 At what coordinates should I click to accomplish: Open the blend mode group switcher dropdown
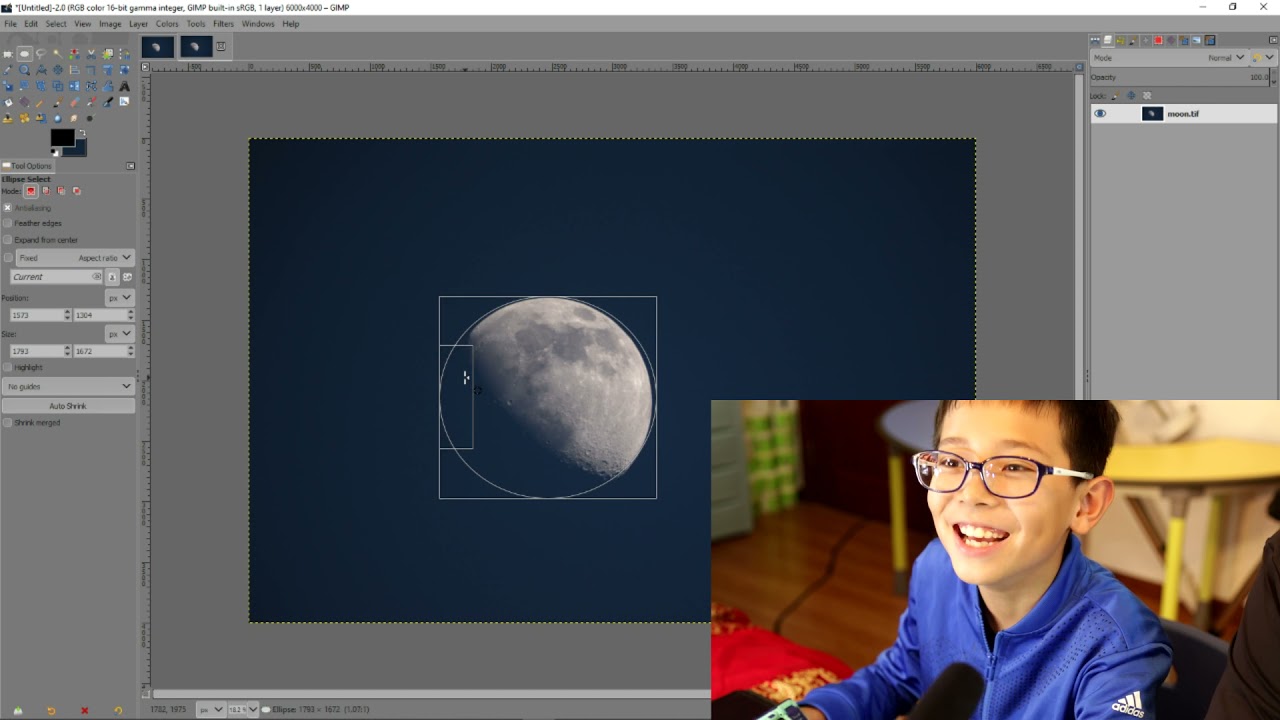(1264, 58)
